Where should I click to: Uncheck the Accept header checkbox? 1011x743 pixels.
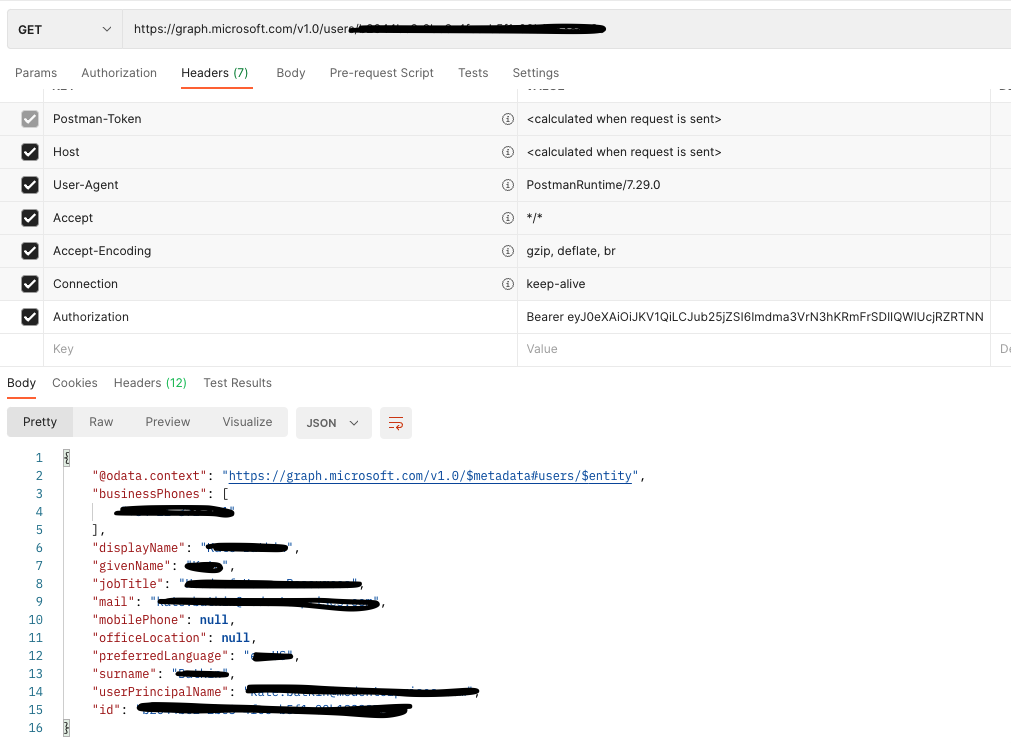tap(30, 218)
